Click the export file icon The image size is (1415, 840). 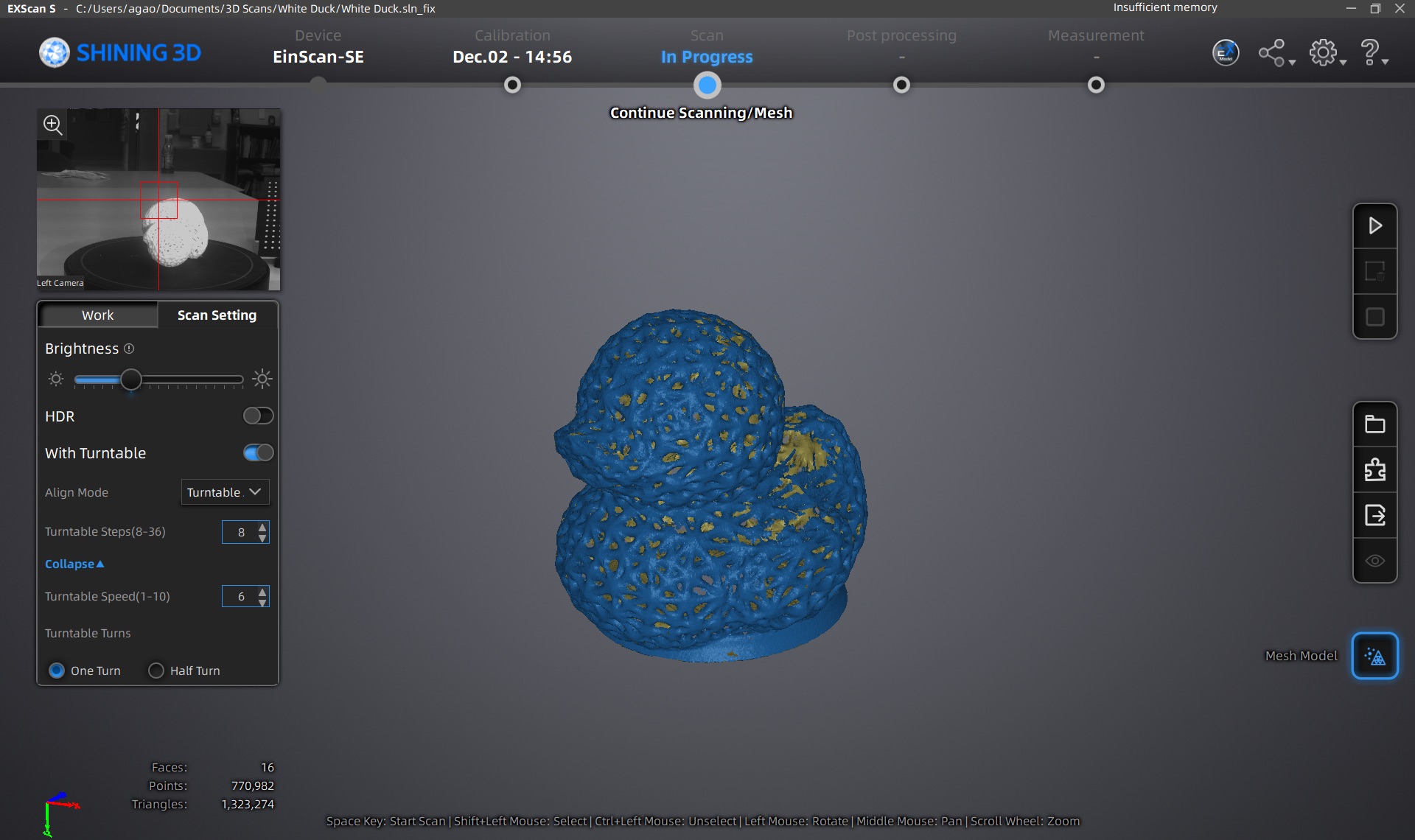pyautogui.click(x=1374, y=515)
